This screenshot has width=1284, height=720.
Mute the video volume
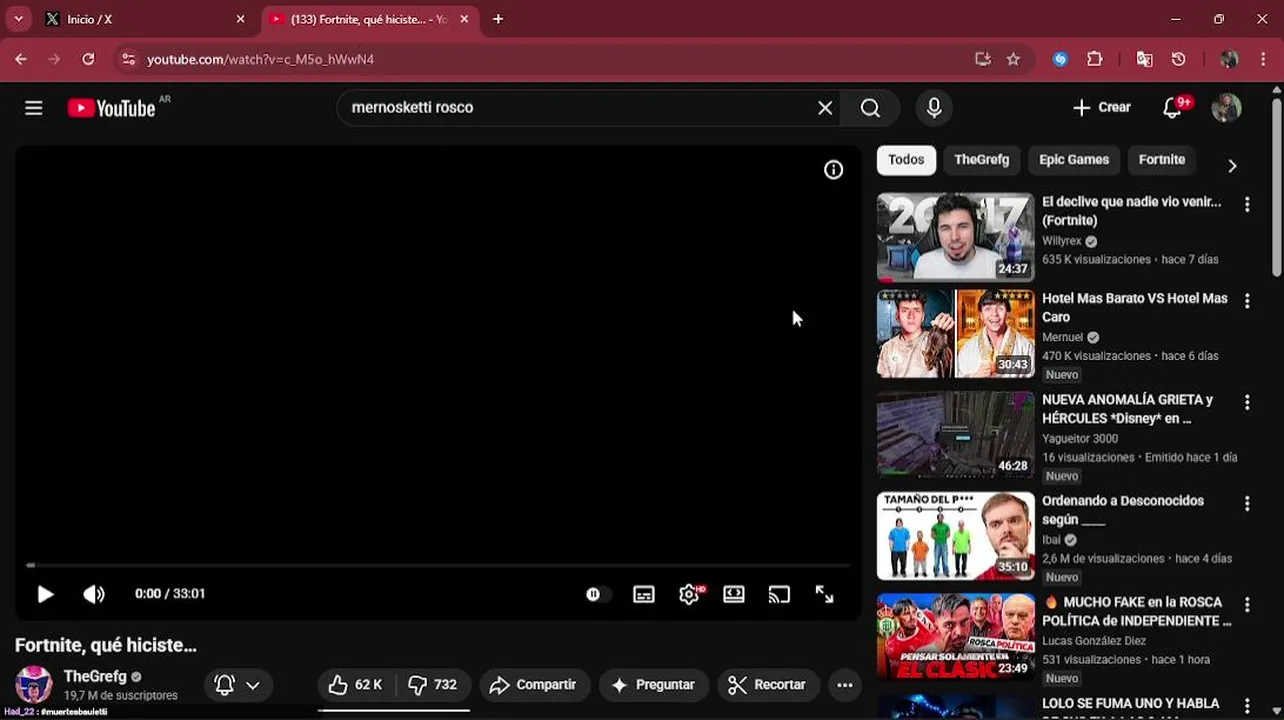[x=94, y=594]
